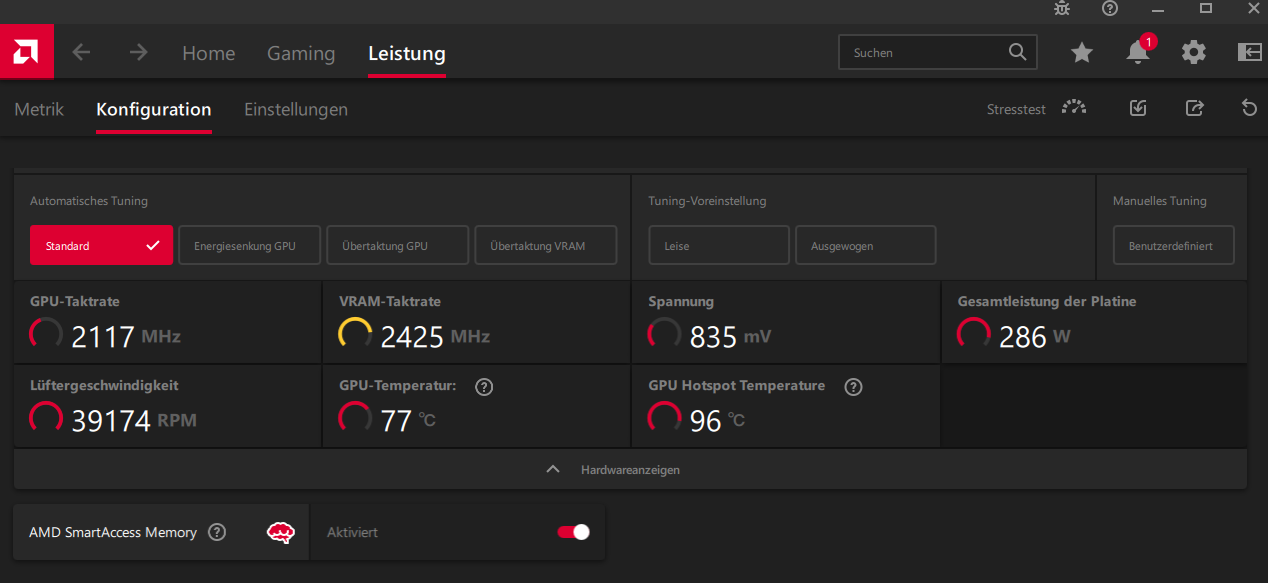Open the bug report icon
The width and height of the screenshot is (1268, 583).
coord(1062,8)
